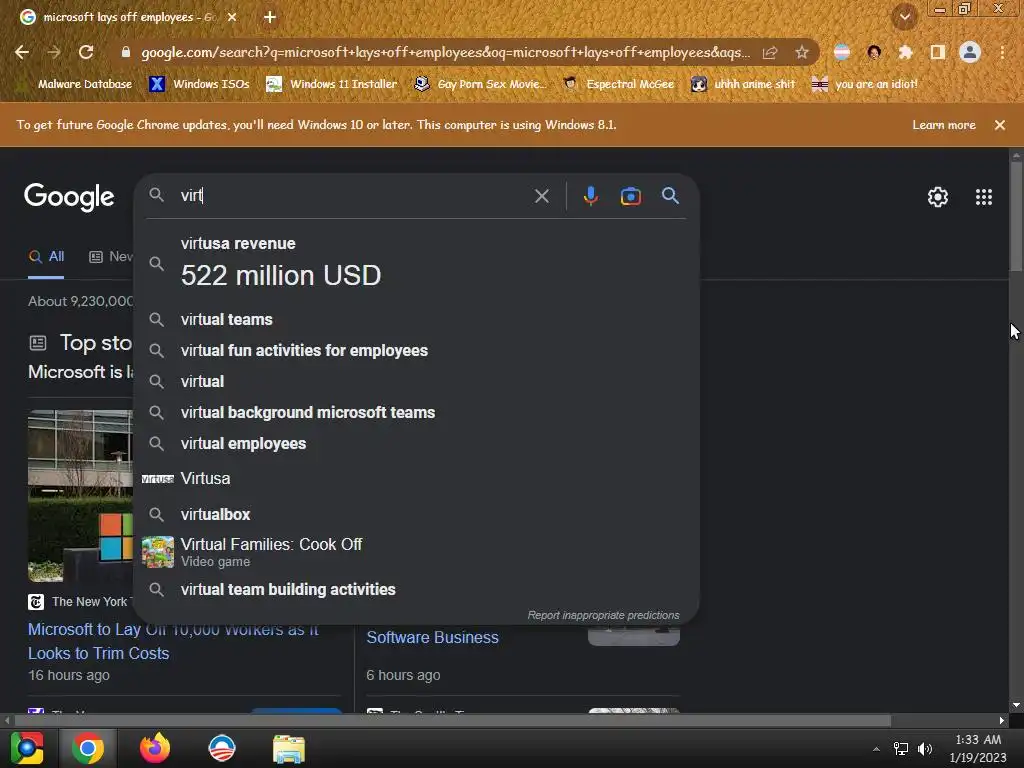This screenshot has width=1024, height=768.
Task: Open the Google apps grid
Action: (984, 197)
